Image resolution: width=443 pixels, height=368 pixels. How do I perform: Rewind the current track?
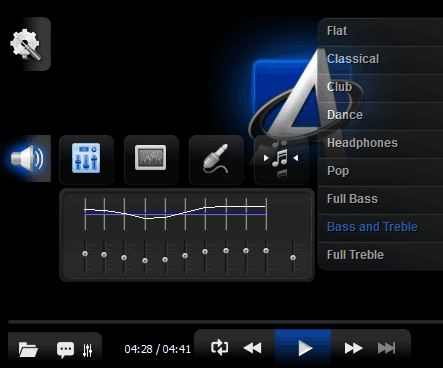(x=252, y=348)
